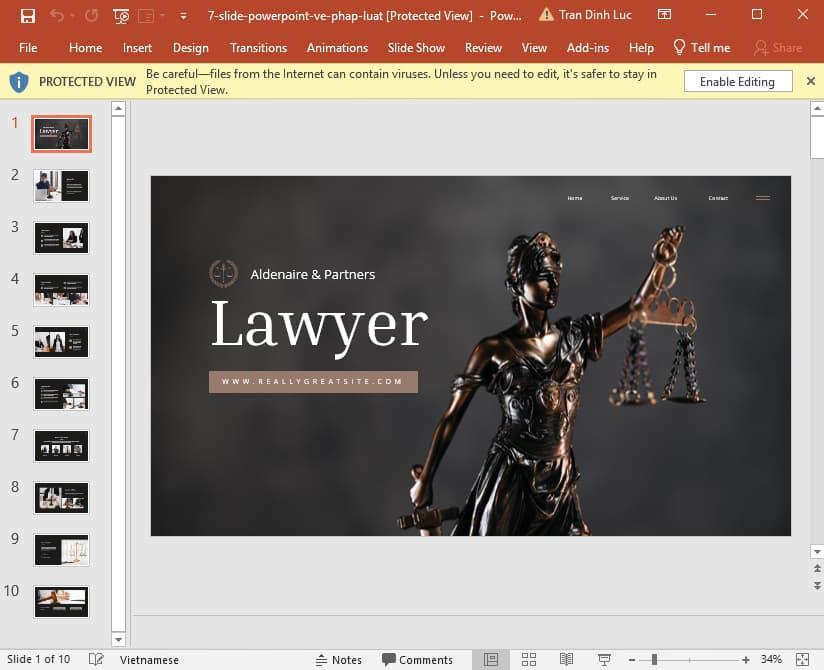Start slideshow from beginning using Quick Access icon

(121, 16)
